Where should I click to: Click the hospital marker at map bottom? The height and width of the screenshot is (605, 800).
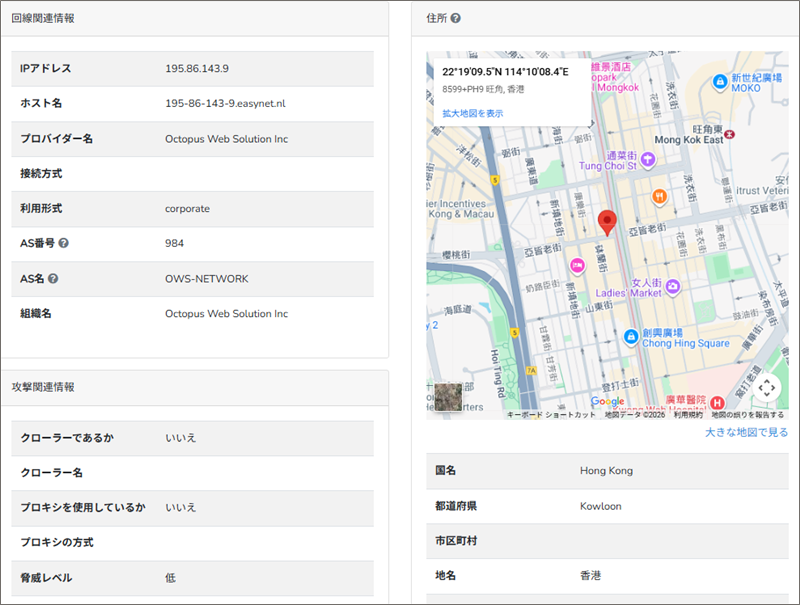pos(717,402)
